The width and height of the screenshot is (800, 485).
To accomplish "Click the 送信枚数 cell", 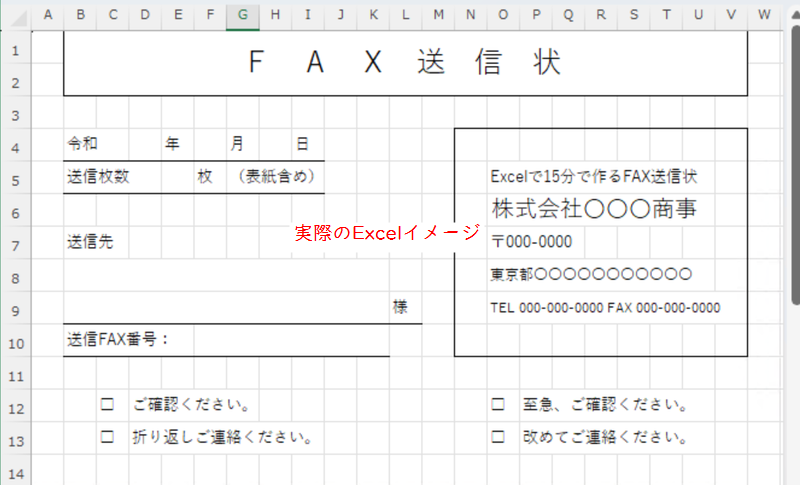I will 98,177.
